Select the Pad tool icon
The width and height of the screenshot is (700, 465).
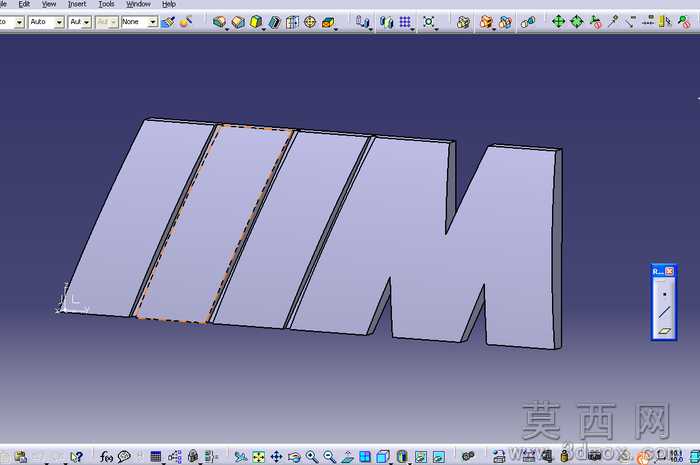click(218, 21)
